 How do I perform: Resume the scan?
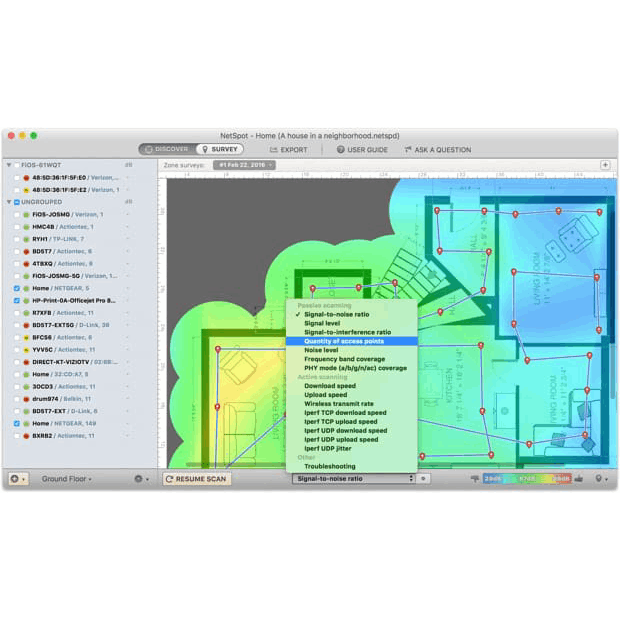(197, 479)
